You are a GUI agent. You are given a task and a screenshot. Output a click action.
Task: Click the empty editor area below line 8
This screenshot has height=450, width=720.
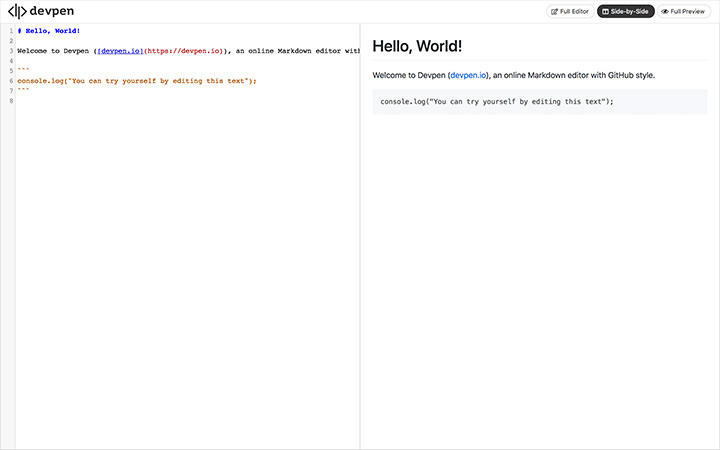(187, 276)
